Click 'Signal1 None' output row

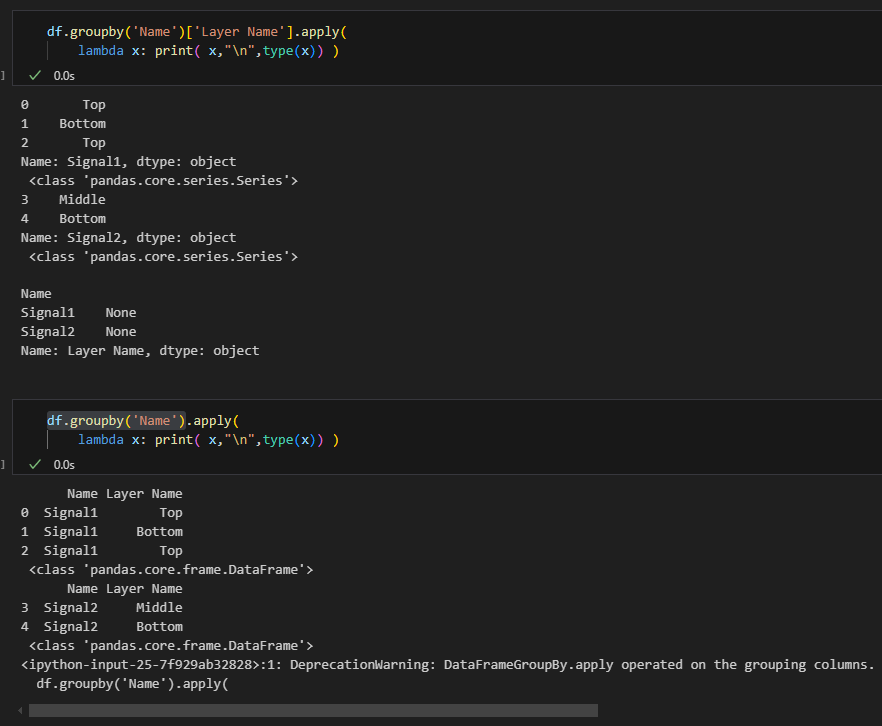click(x=78, y=313)
